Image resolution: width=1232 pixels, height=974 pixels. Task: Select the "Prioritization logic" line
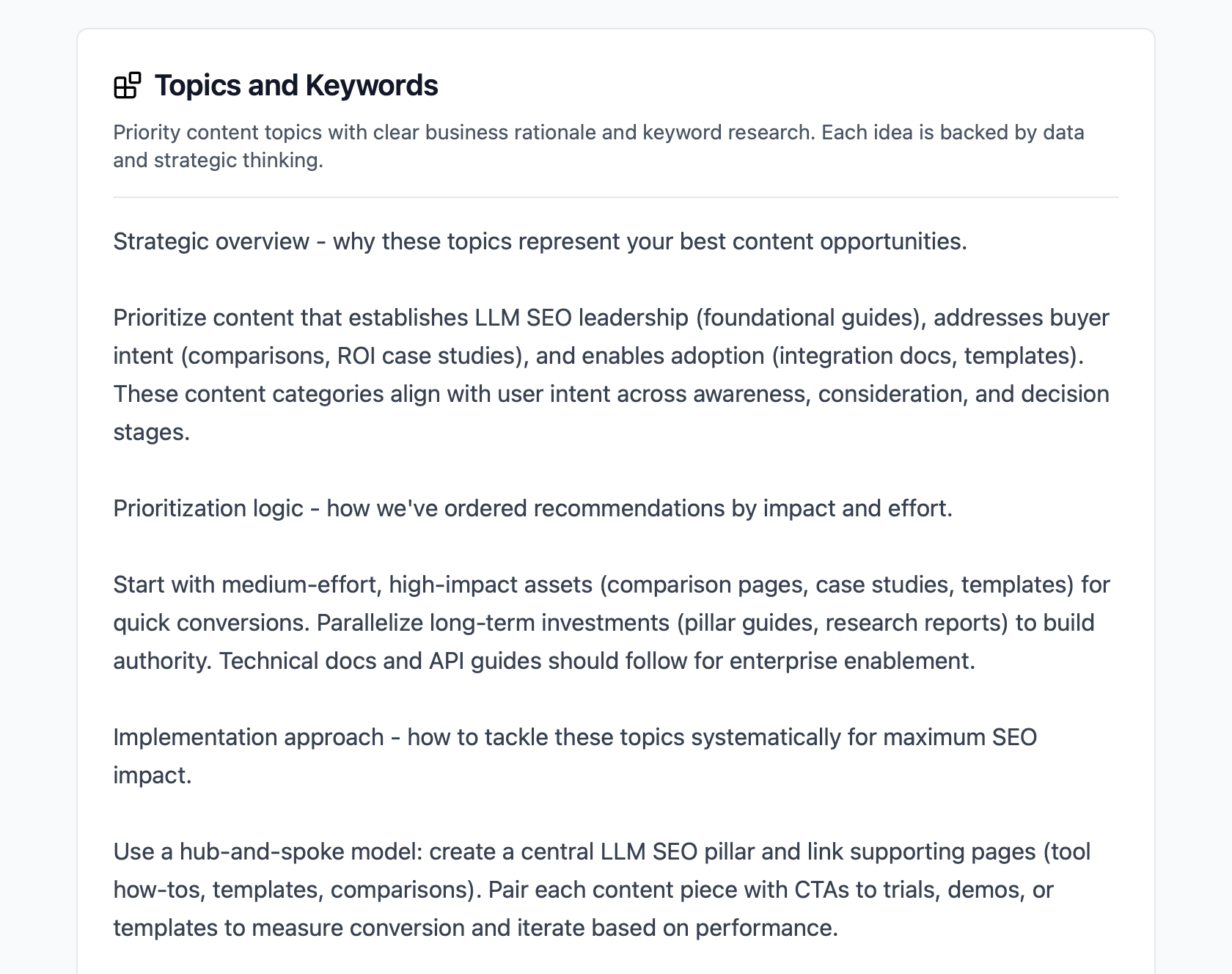tap(532, 508)
